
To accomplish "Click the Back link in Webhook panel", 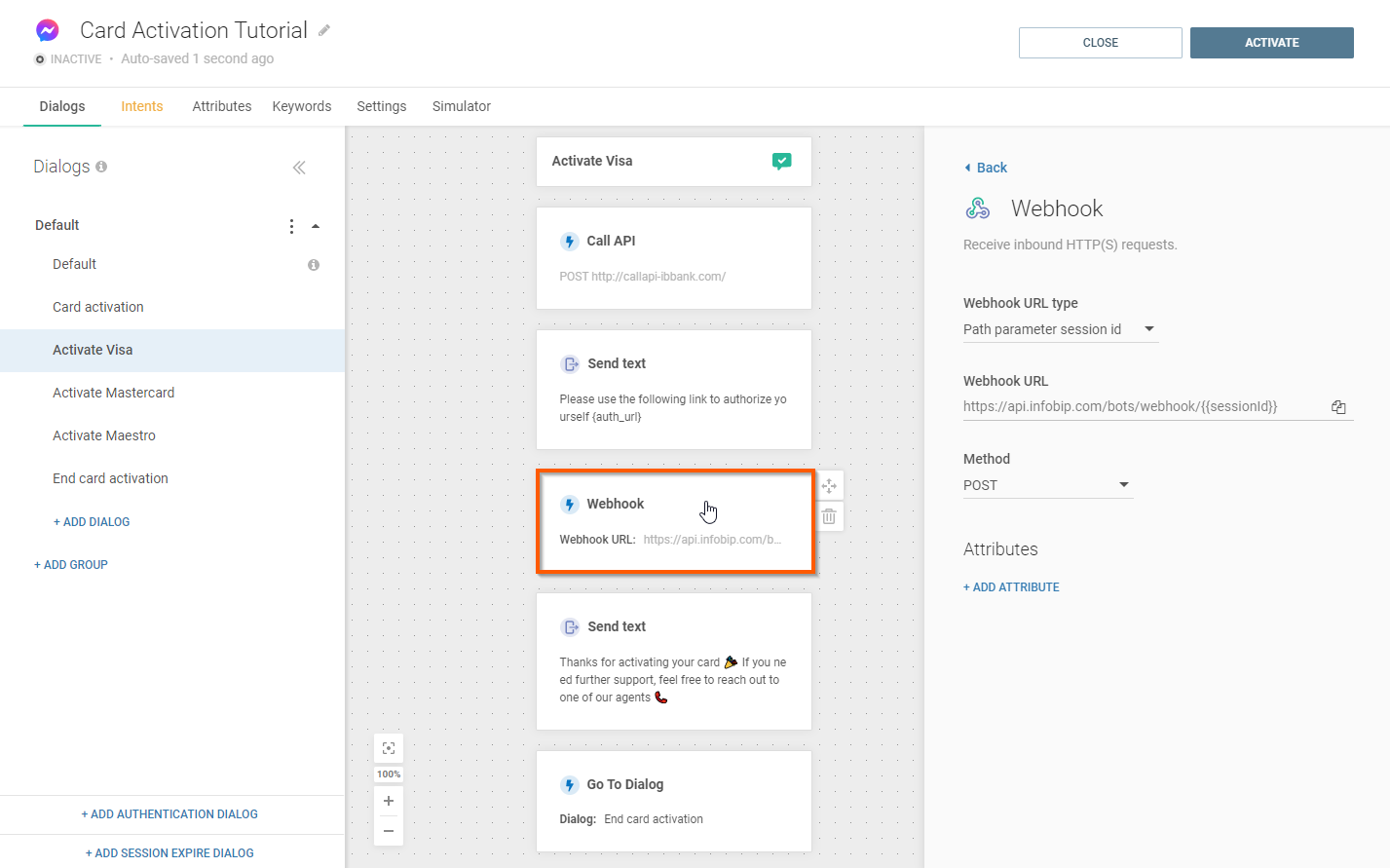I will pyautogui.click(x=991, y=168).
